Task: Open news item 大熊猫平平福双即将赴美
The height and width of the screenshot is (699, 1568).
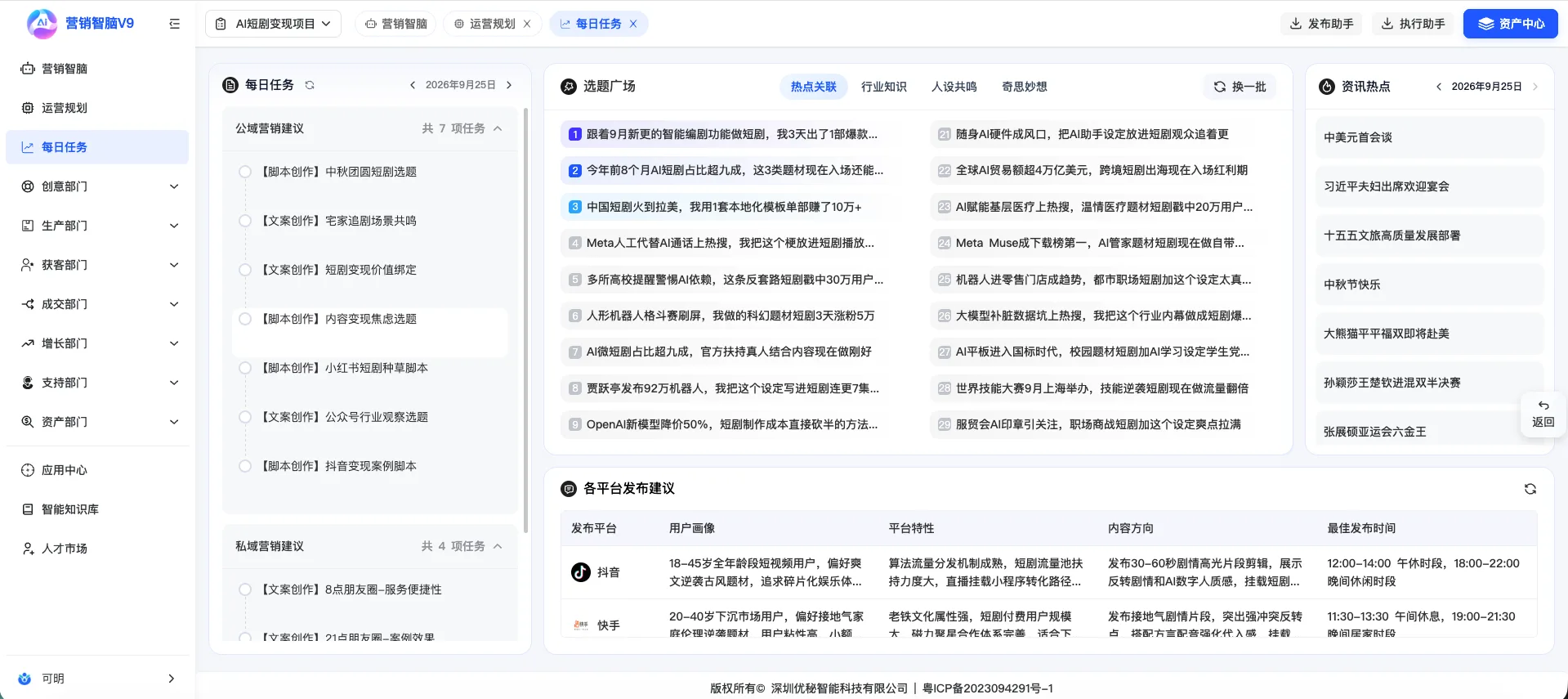Action: pyautogui.click(x=1430, y=334)
